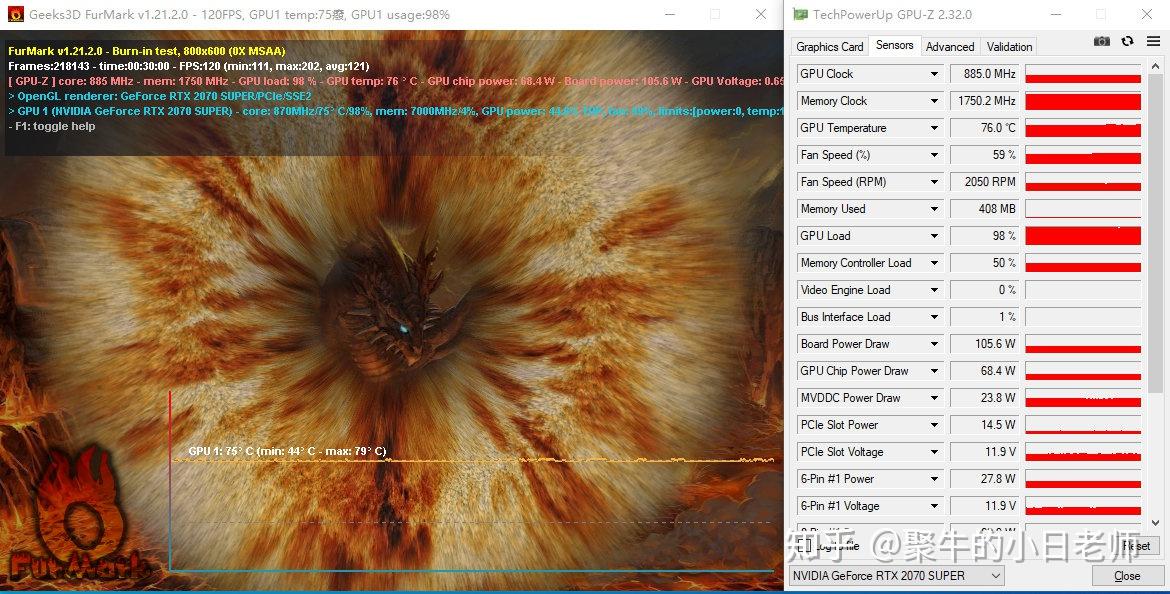Expand the Bus Interface Load dropdown

[x=934, y=316]
